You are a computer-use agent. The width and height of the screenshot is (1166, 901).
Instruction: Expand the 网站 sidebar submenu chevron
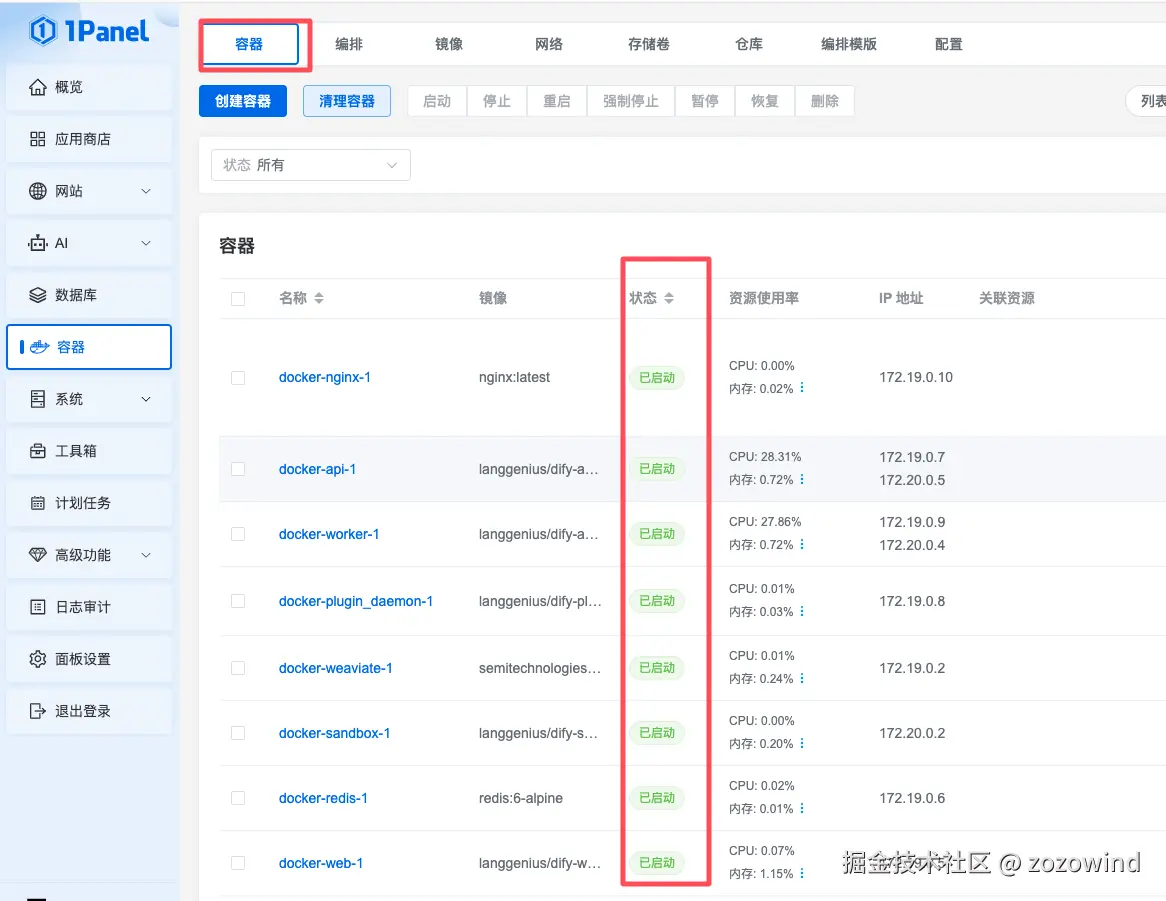(146, 191)
